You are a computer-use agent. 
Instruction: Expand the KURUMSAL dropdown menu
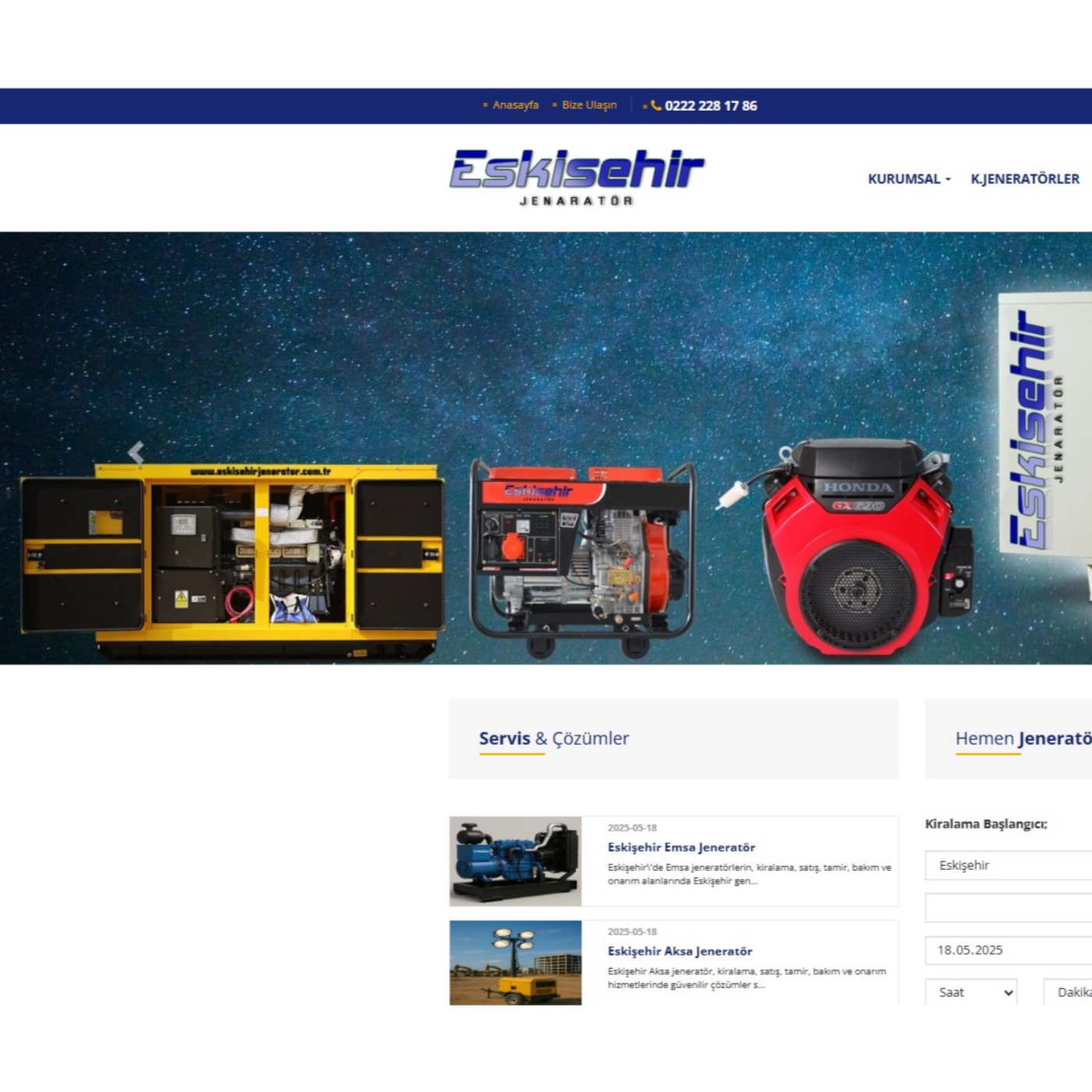coord(909,179)
